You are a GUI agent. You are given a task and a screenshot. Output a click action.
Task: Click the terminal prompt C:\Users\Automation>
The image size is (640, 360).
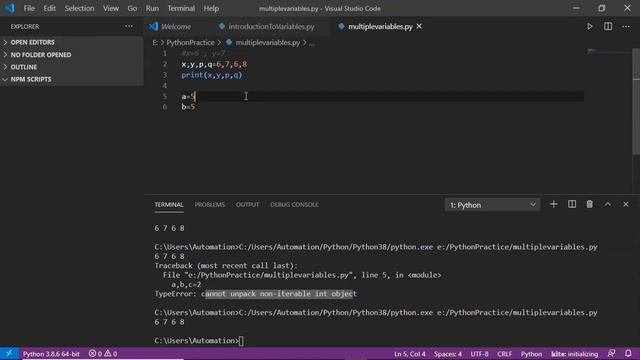(x=196, y=341)
